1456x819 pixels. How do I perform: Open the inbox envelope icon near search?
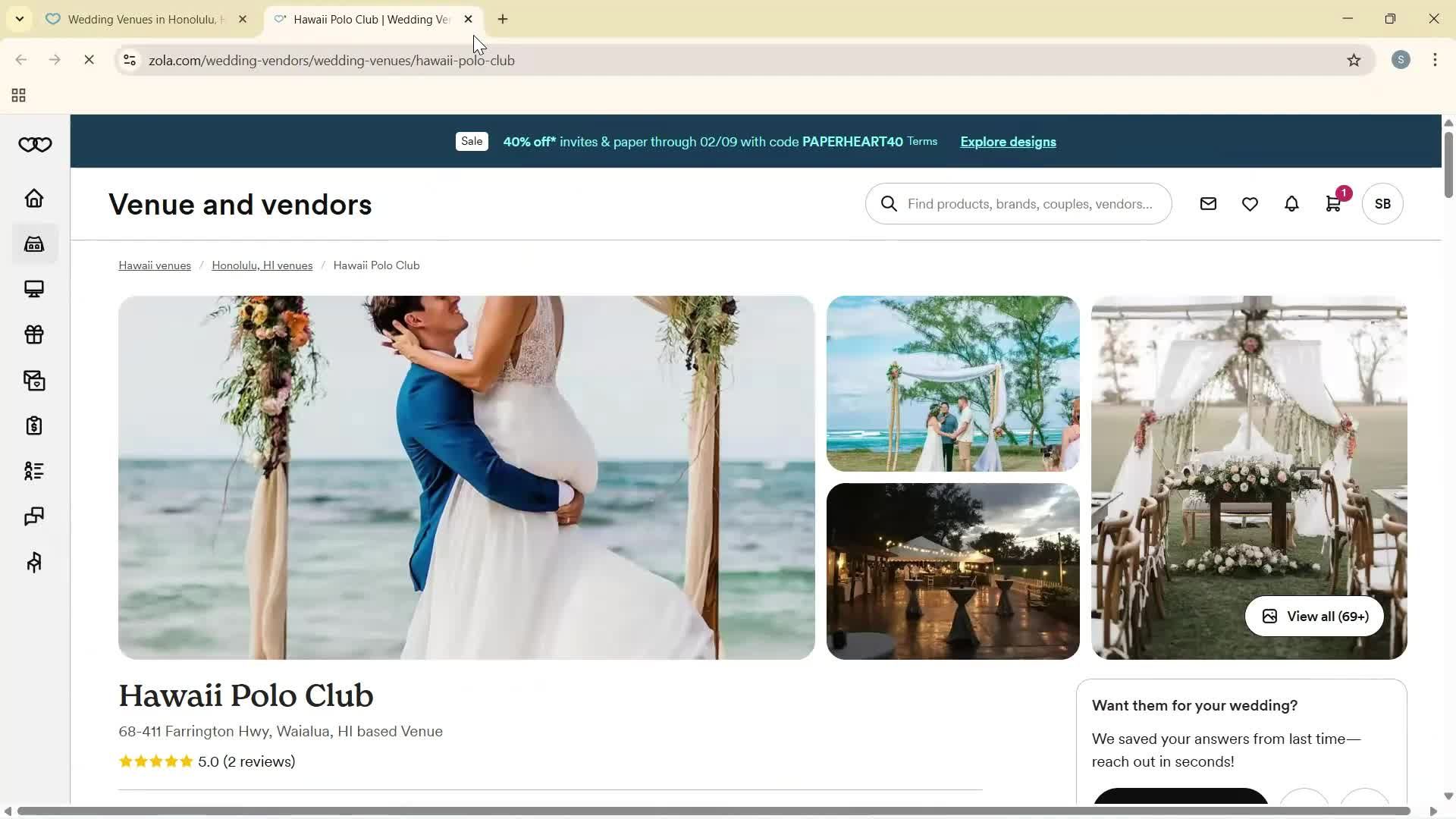pyautogui.click(x=1208, y=203)
